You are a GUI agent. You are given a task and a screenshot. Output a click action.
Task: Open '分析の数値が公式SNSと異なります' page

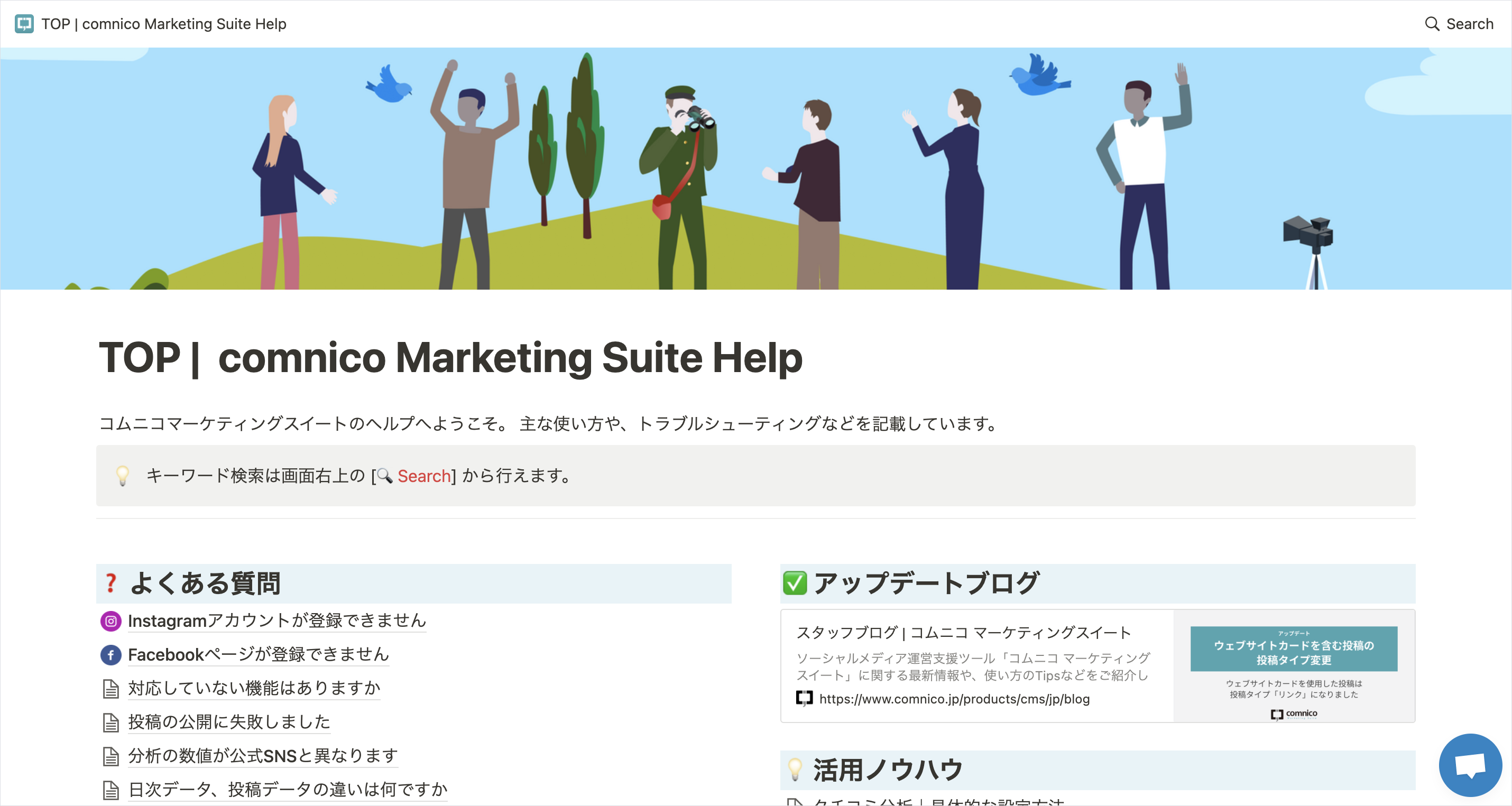[x=263, y=756]
